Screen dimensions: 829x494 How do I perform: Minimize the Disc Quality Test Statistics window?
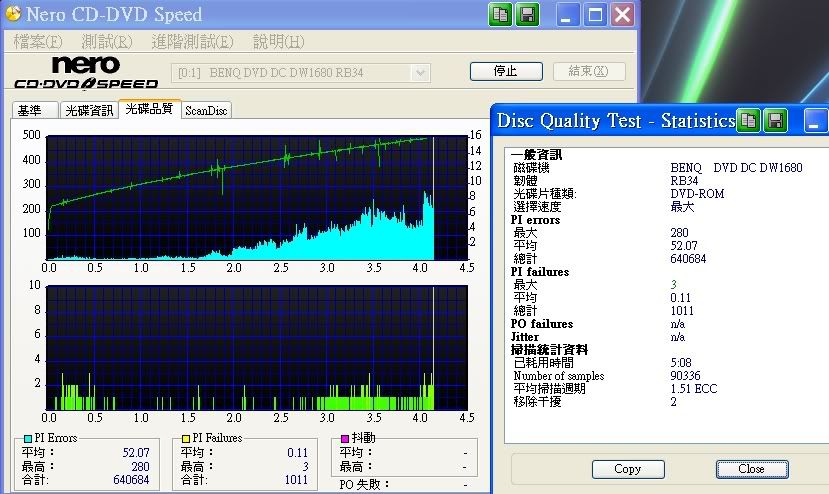click(816, 121)
